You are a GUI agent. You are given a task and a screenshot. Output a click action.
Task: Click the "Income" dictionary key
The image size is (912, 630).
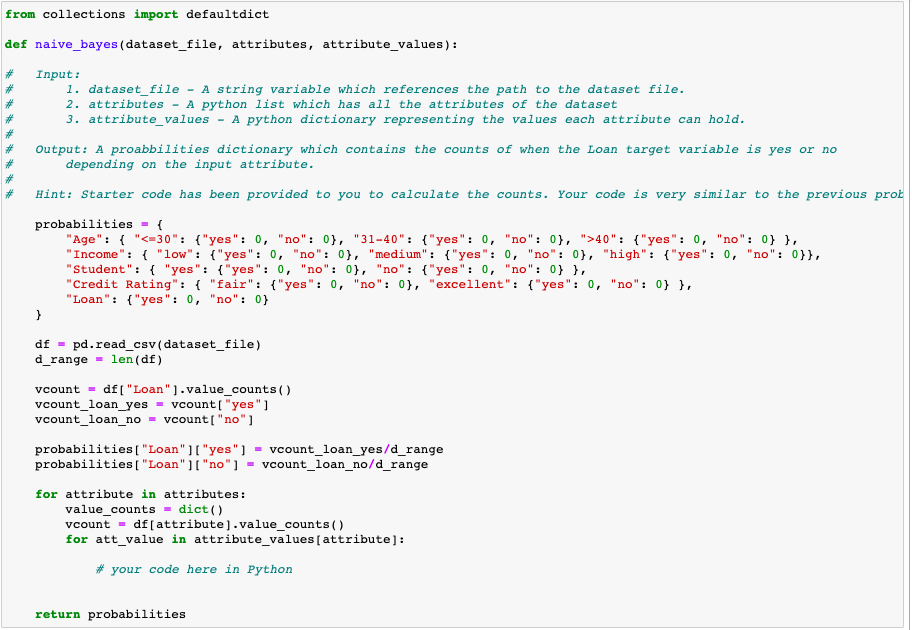click(91, 254)
